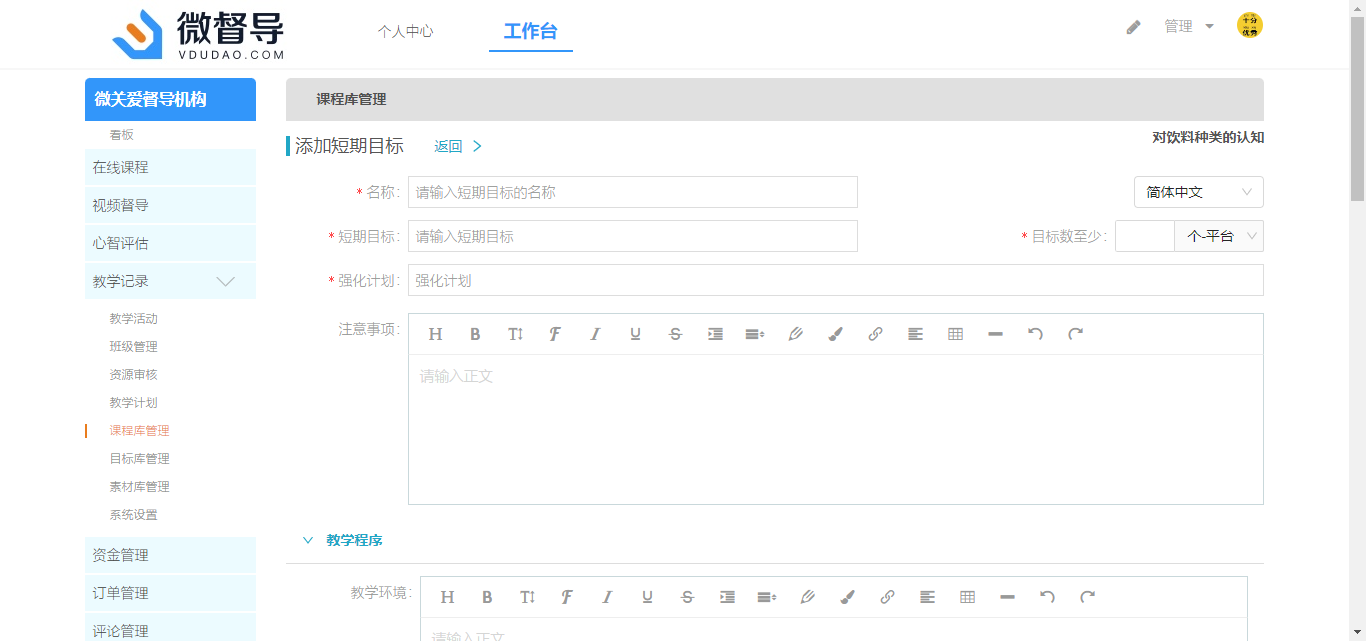Viewport: 1366px width, 641px height.
Task: Click line height icon in 注意事项 editor
Action: pos(755,334)
